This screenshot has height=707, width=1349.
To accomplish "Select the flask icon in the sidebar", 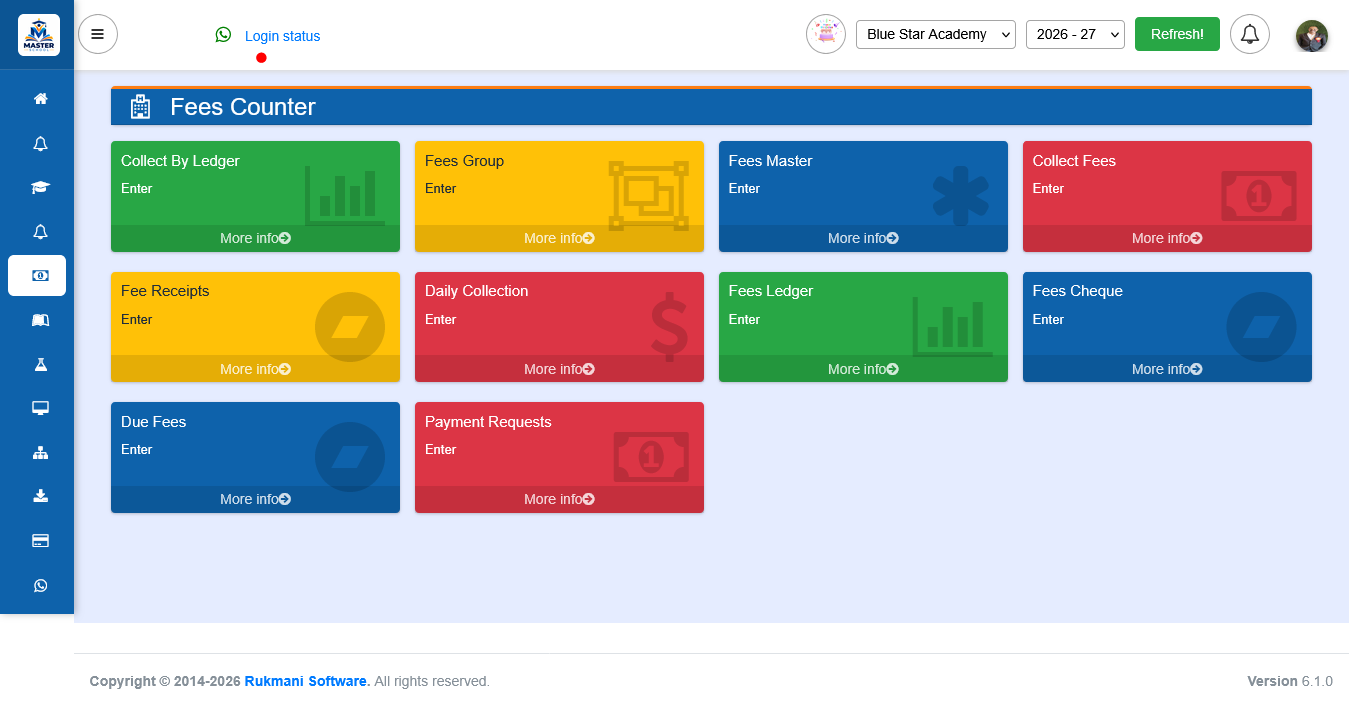I will coord(40,364).
